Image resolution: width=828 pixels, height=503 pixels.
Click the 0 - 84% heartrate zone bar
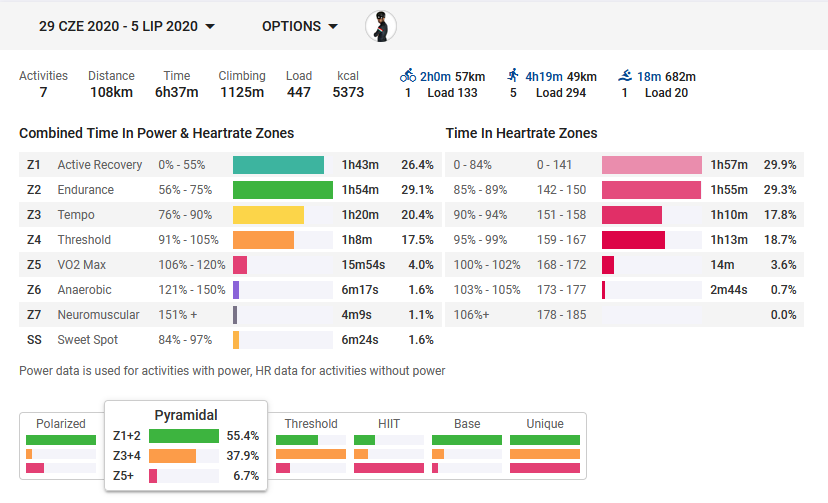(x=652, y=165)
